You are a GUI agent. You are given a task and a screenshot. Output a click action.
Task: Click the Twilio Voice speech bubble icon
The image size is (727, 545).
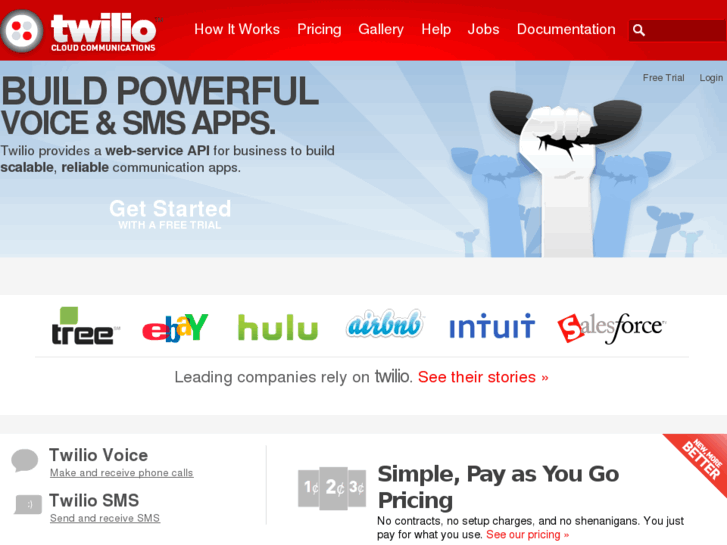pyautogui.click(x=25, y=461)
